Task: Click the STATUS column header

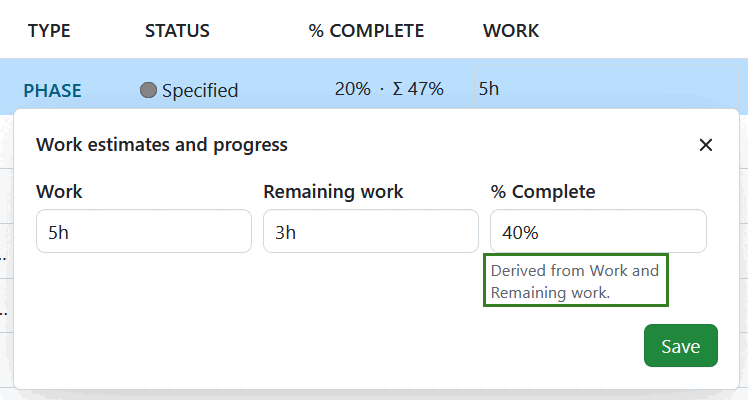Action: (x=177, y=31)
